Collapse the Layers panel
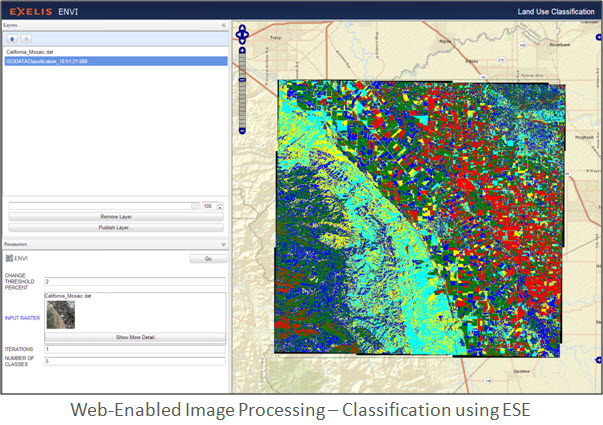This screenshot has width=603, height=425. [x=223, y=23]
